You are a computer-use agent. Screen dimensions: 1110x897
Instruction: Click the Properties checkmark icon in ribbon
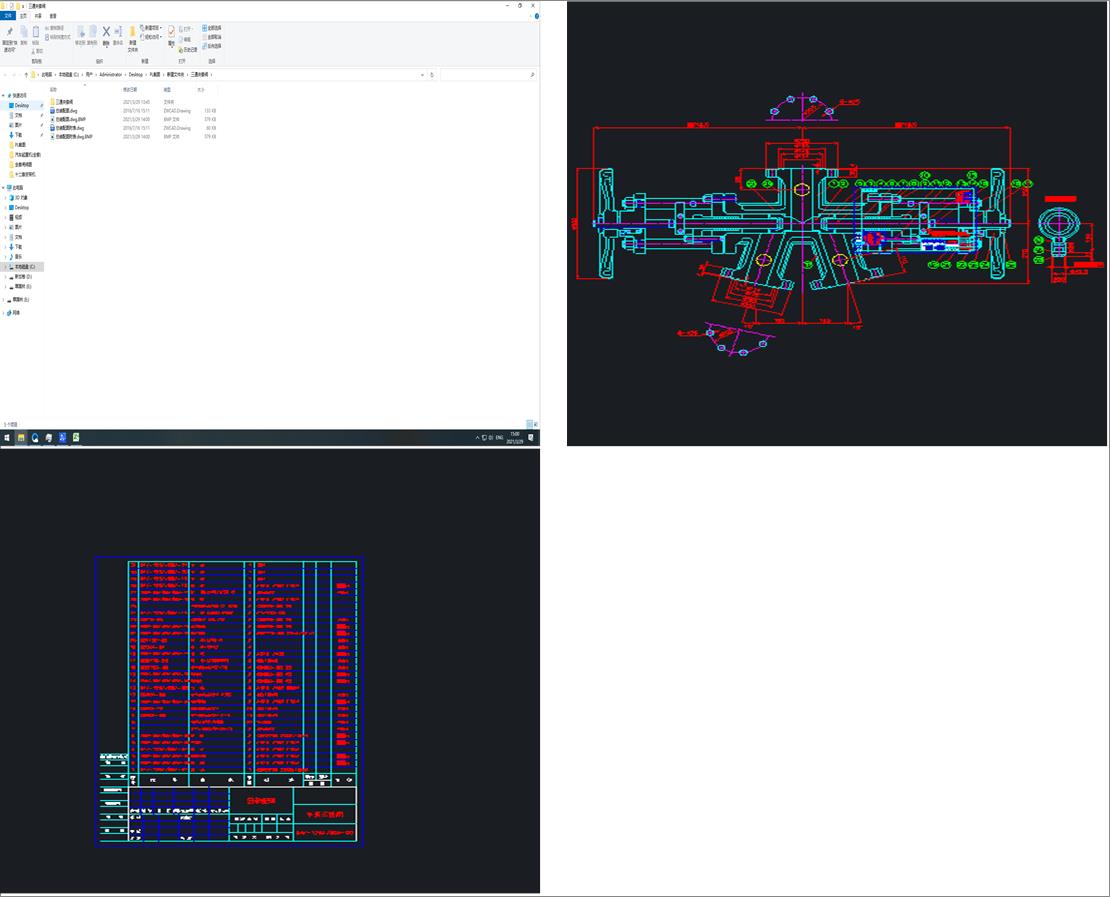171,33
